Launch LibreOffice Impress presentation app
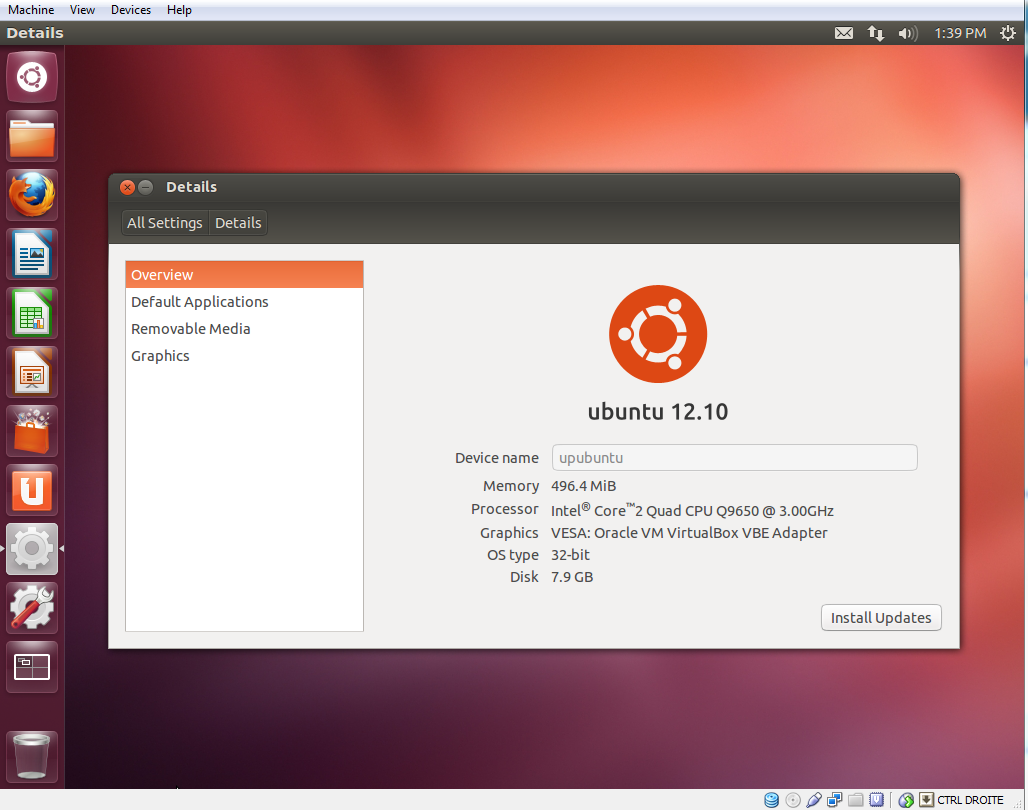The width and height of the screenshot is (1028, 810). point(31,373)
